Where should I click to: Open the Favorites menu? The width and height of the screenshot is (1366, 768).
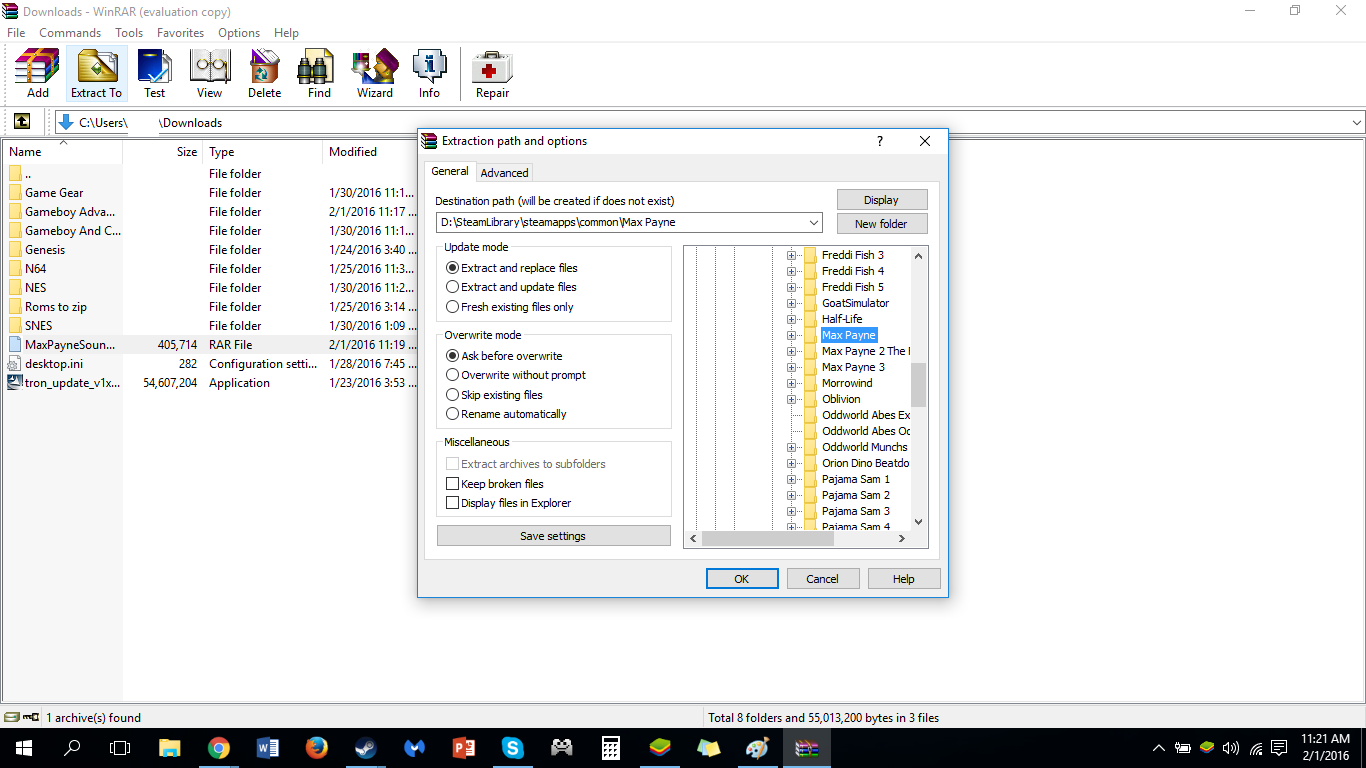[180, 33]
